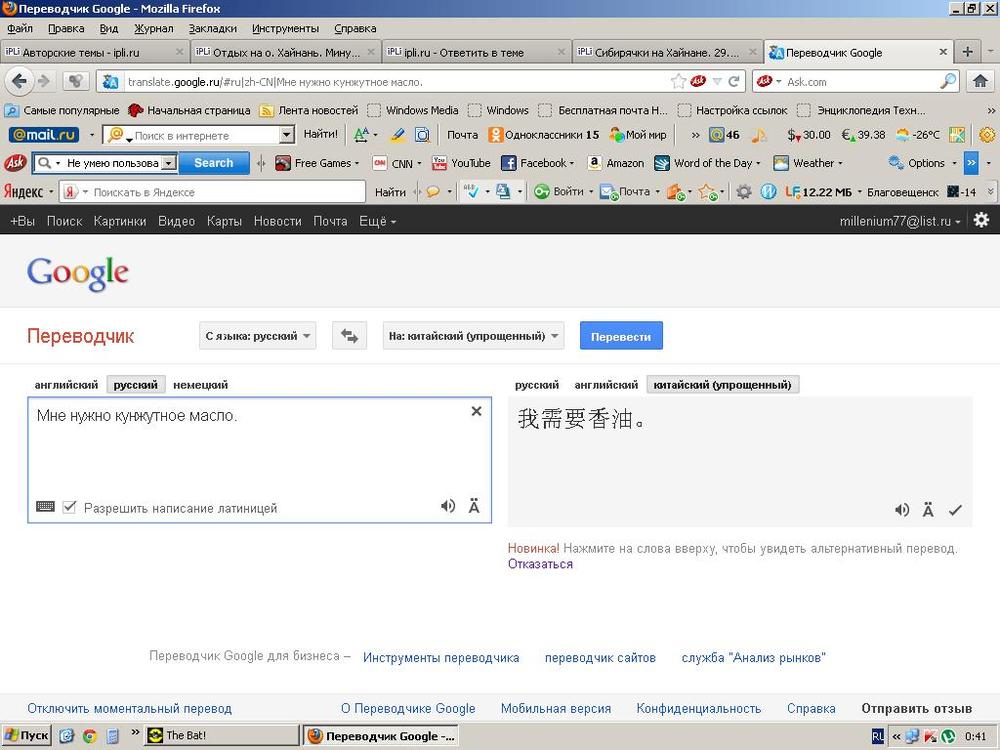
Task: Select Russian as the source language
Action: 135,385
